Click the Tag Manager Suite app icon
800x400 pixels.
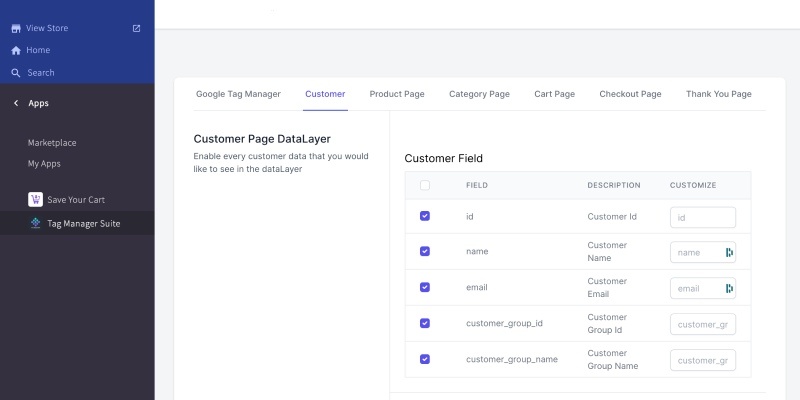(x=35, y=223)
